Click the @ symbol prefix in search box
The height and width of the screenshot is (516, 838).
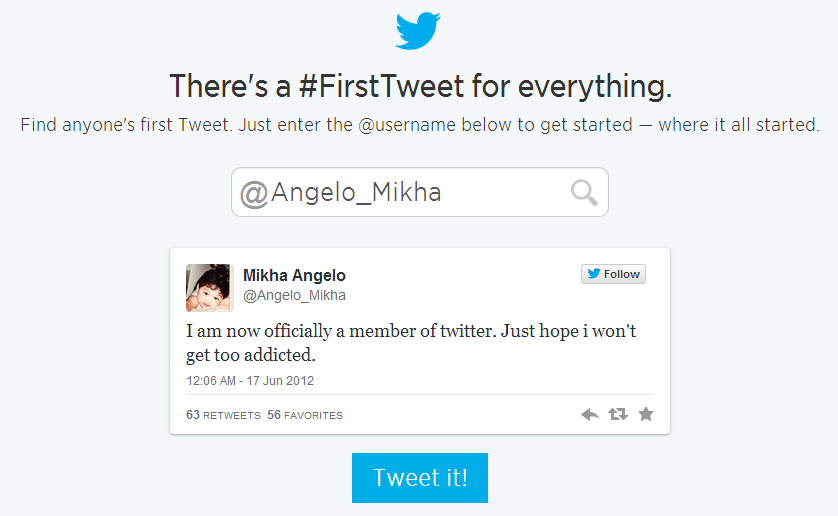[x=254, y=193]
